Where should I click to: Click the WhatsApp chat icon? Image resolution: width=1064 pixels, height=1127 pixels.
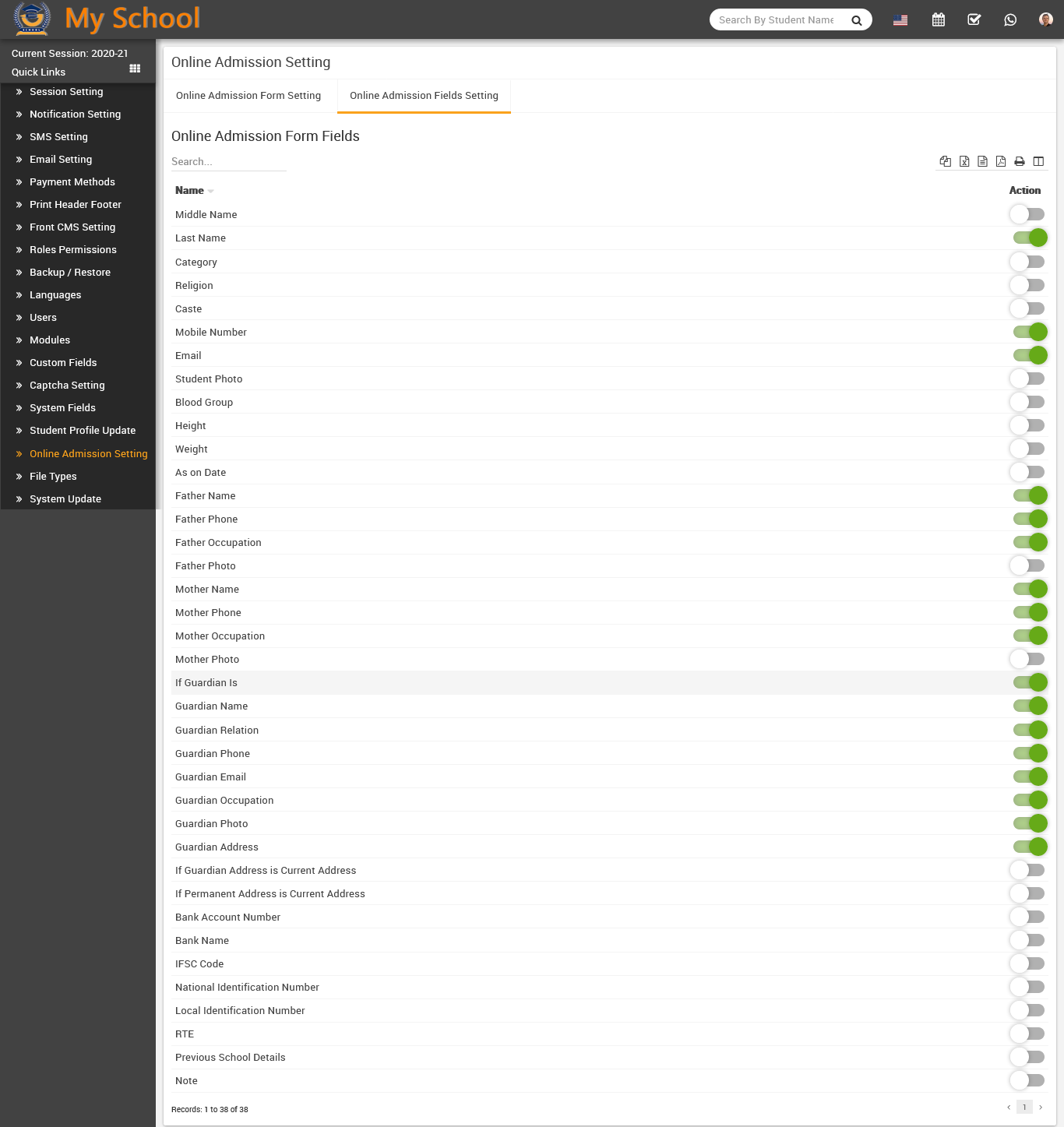point(1010,20)
